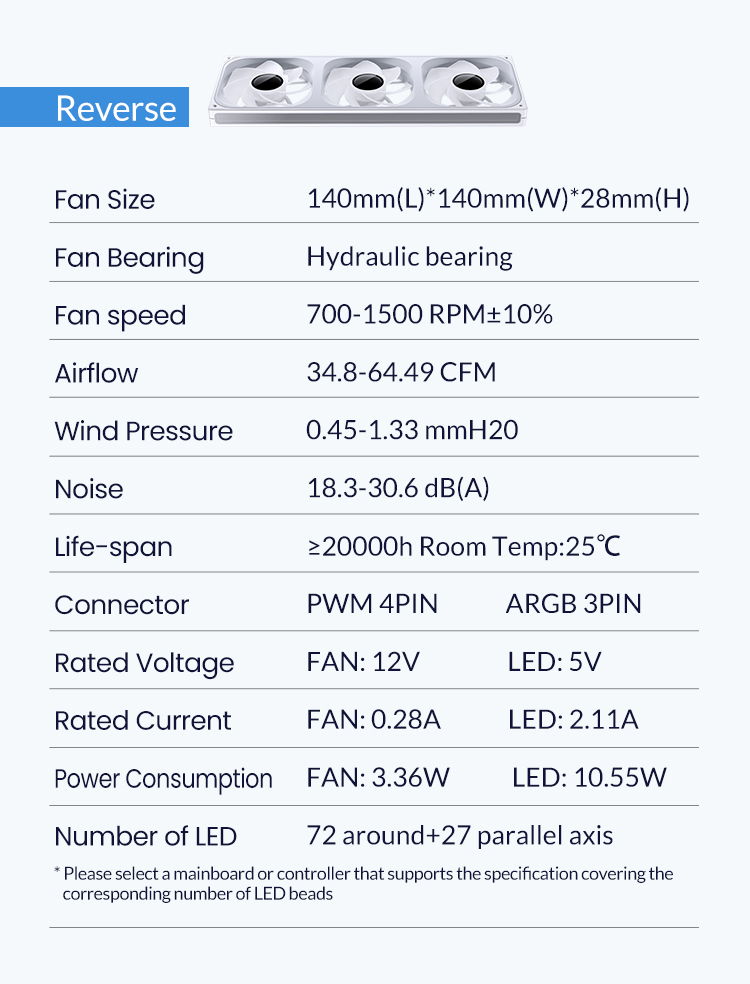Click the 18.3-30.6 dB(A) noise value

397,489
